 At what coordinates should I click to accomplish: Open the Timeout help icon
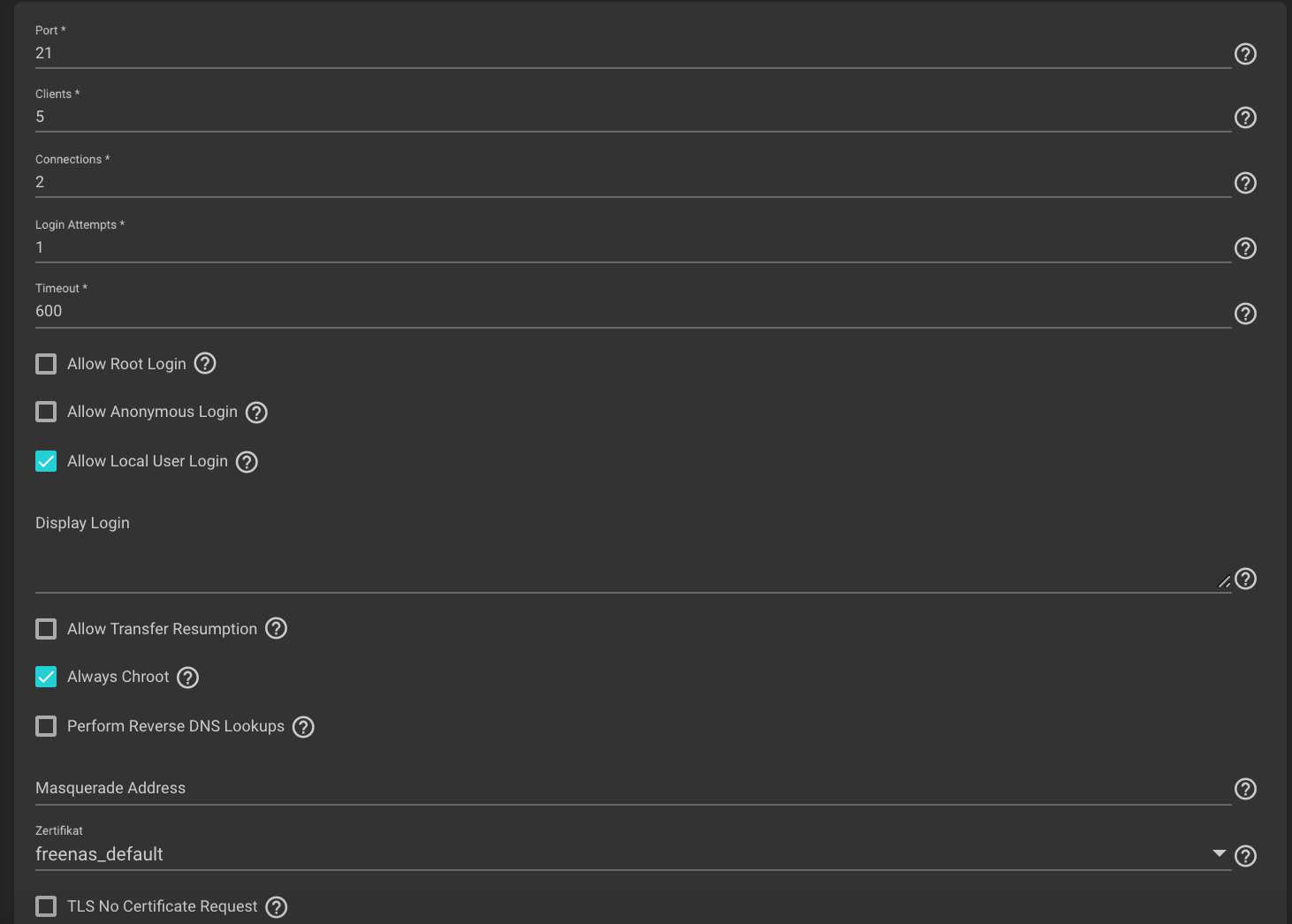click(x=1245, y=314)
